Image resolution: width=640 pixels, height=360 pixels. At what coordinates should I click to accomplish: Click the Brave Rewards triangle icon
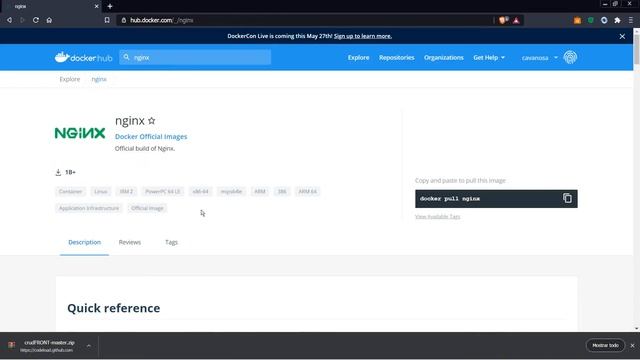tap(516, 20)
